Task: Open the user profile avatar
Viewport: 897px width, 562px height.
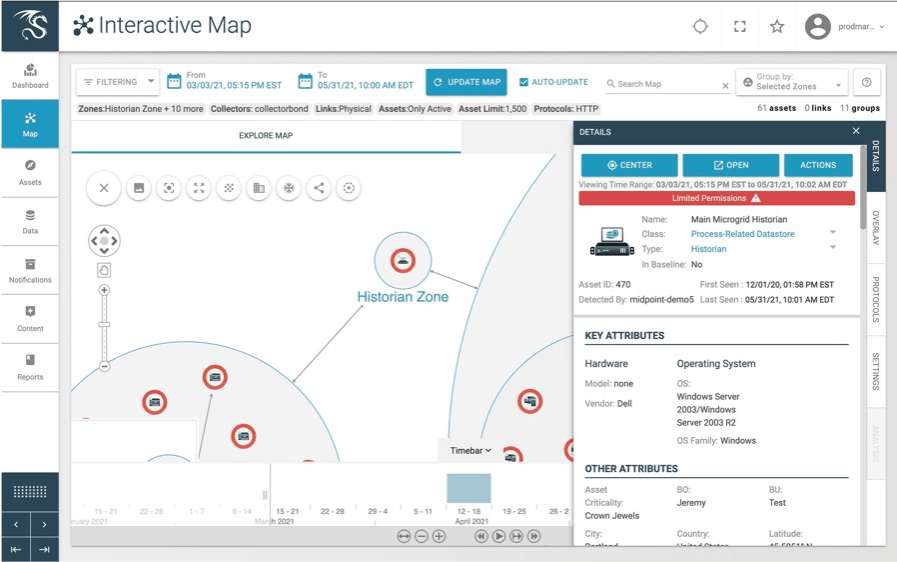Action: click(817, 26)
